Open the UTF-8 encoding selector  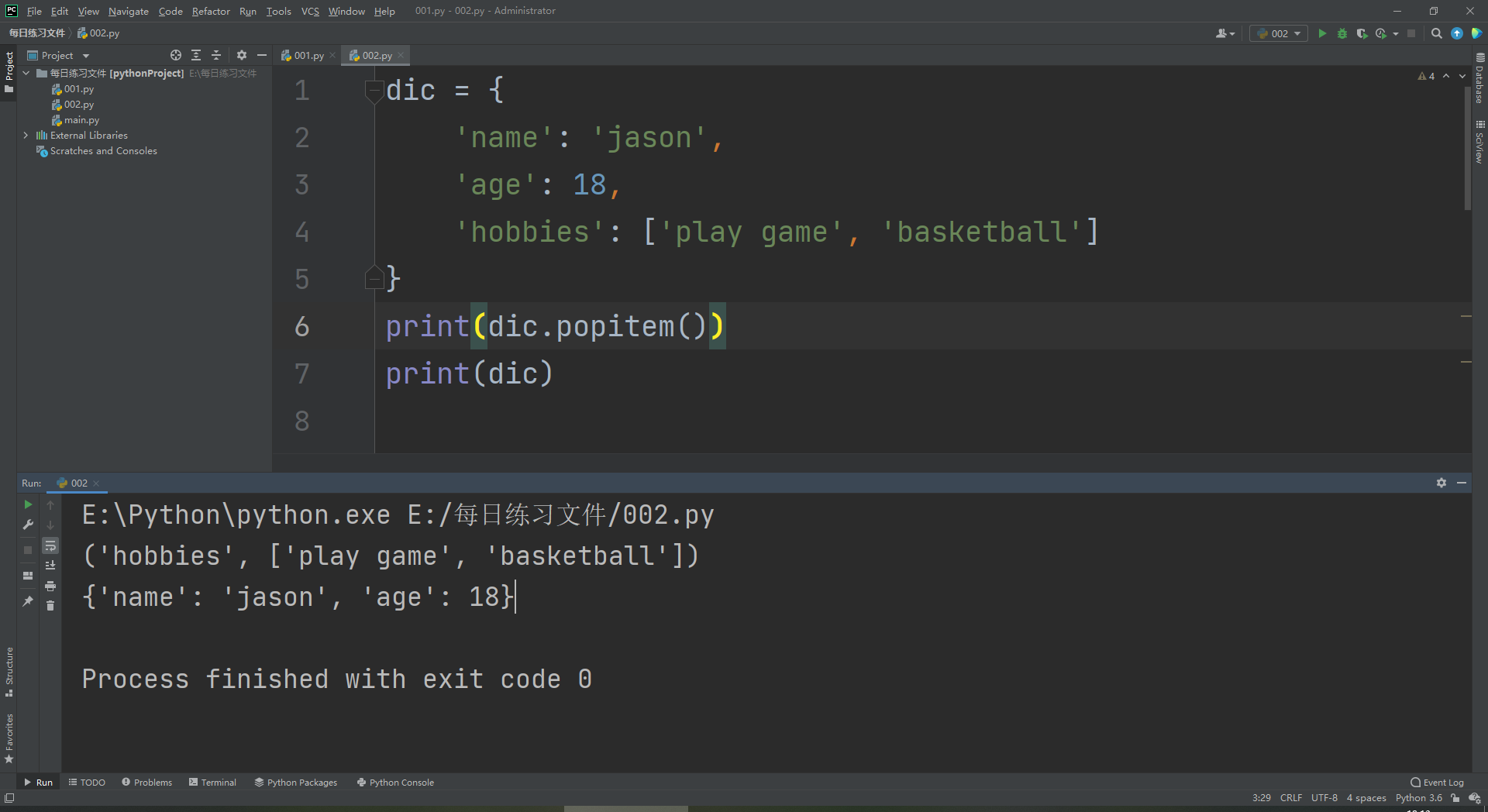(x=1324, y=798)
